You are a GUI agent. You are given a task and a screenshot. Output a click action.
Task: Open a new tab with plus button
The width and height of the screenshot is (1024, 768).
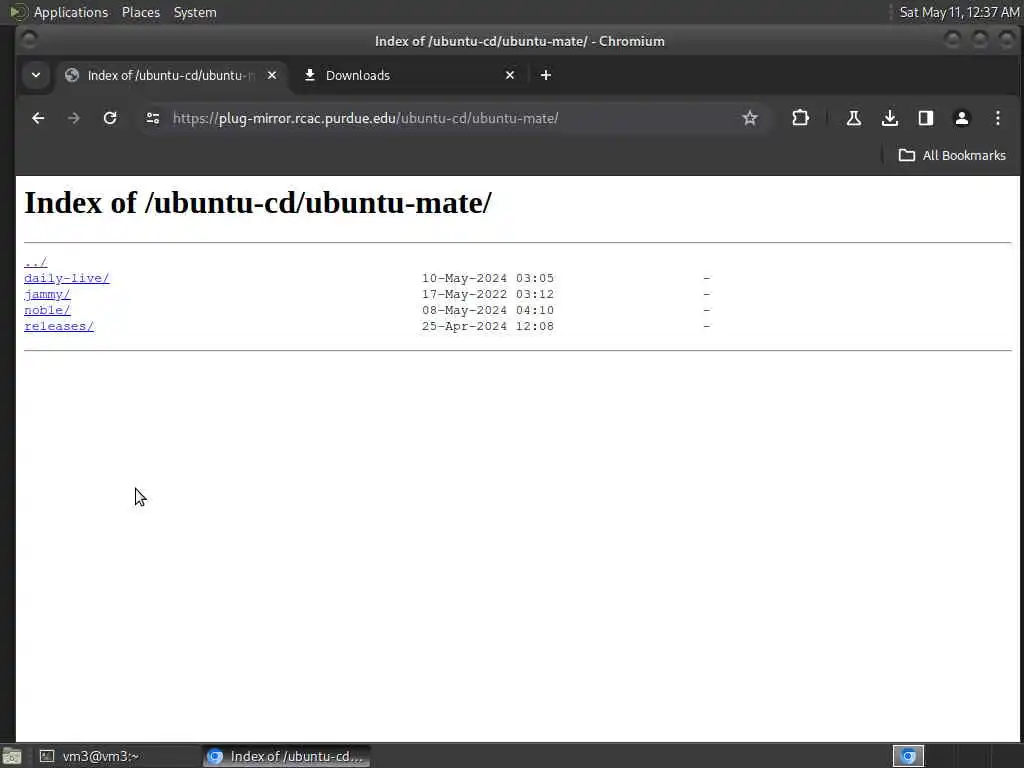(546, 75)
